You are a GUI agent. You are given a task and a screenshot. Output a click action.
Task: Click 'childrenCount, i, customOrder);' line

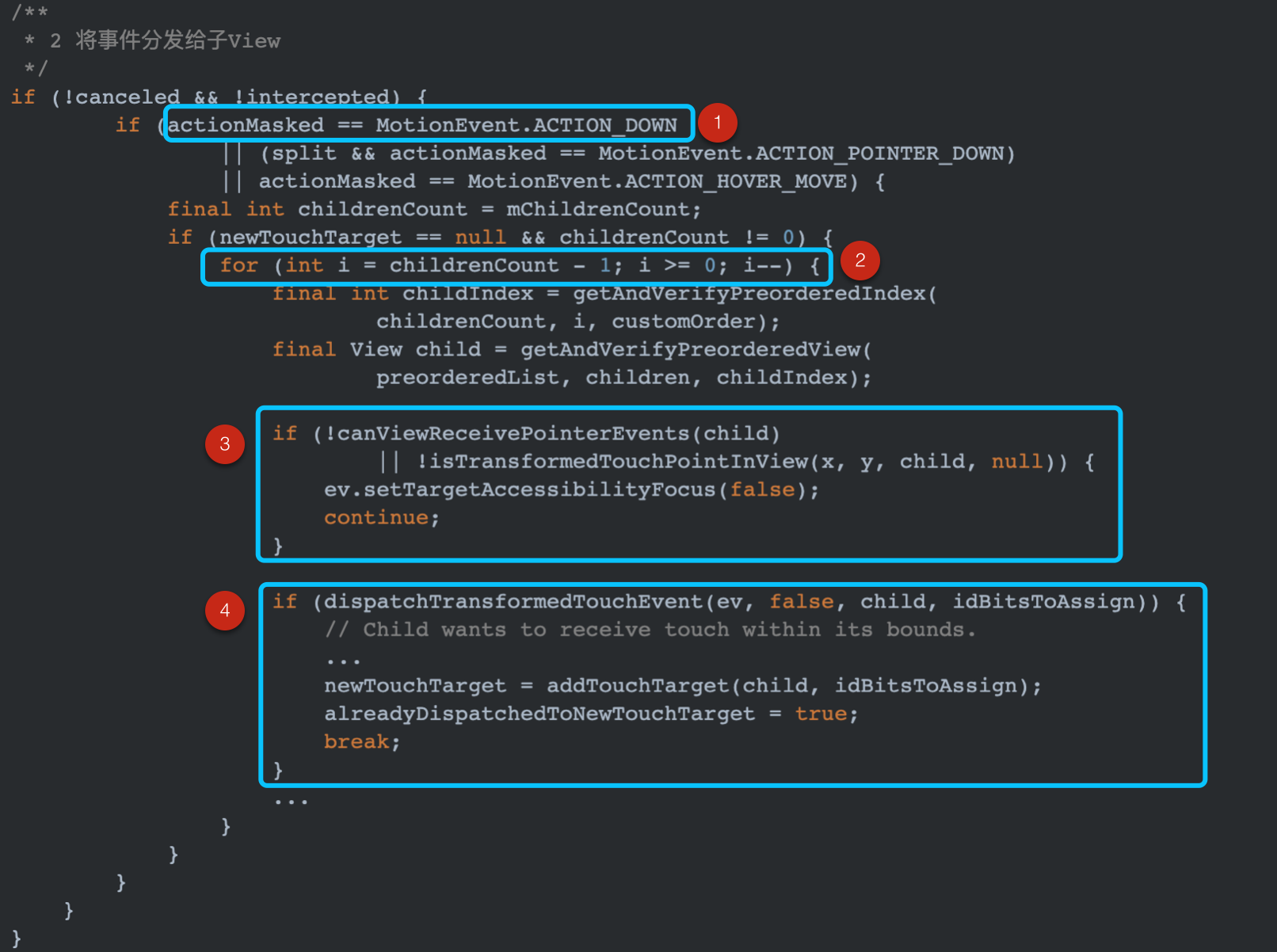pos(578,322)
